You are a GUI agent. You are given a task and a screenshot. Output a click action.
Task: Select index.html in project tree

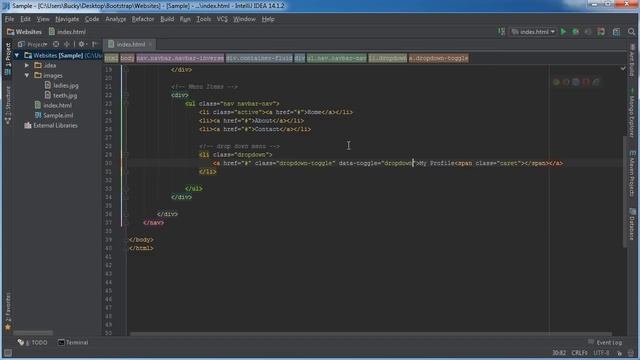(53, 105)
